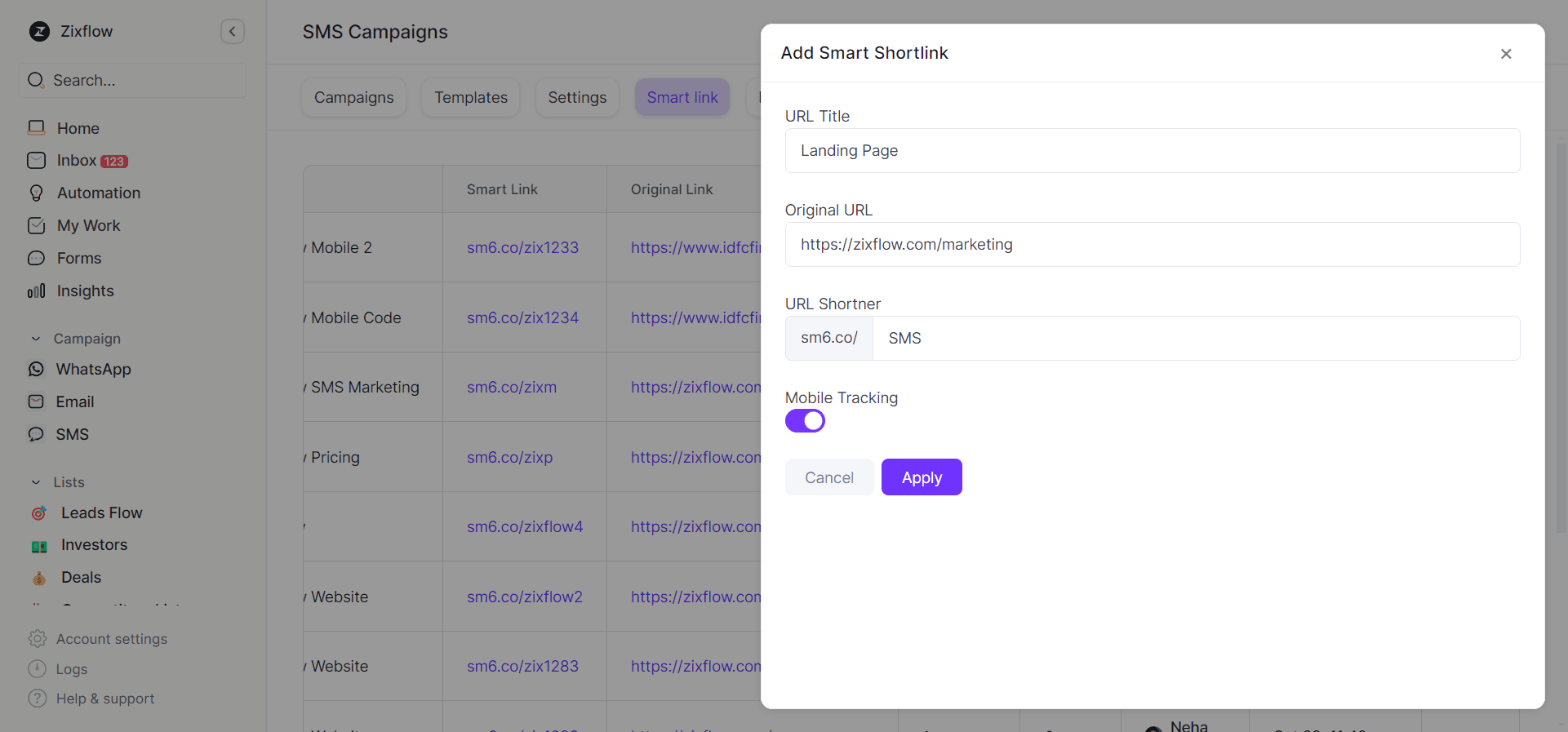Image resolution: width=1568 pixels, height=732 pixels.
Task: Close the Add Smart Shortlink dialog
Action: [x=1505, y=54]
